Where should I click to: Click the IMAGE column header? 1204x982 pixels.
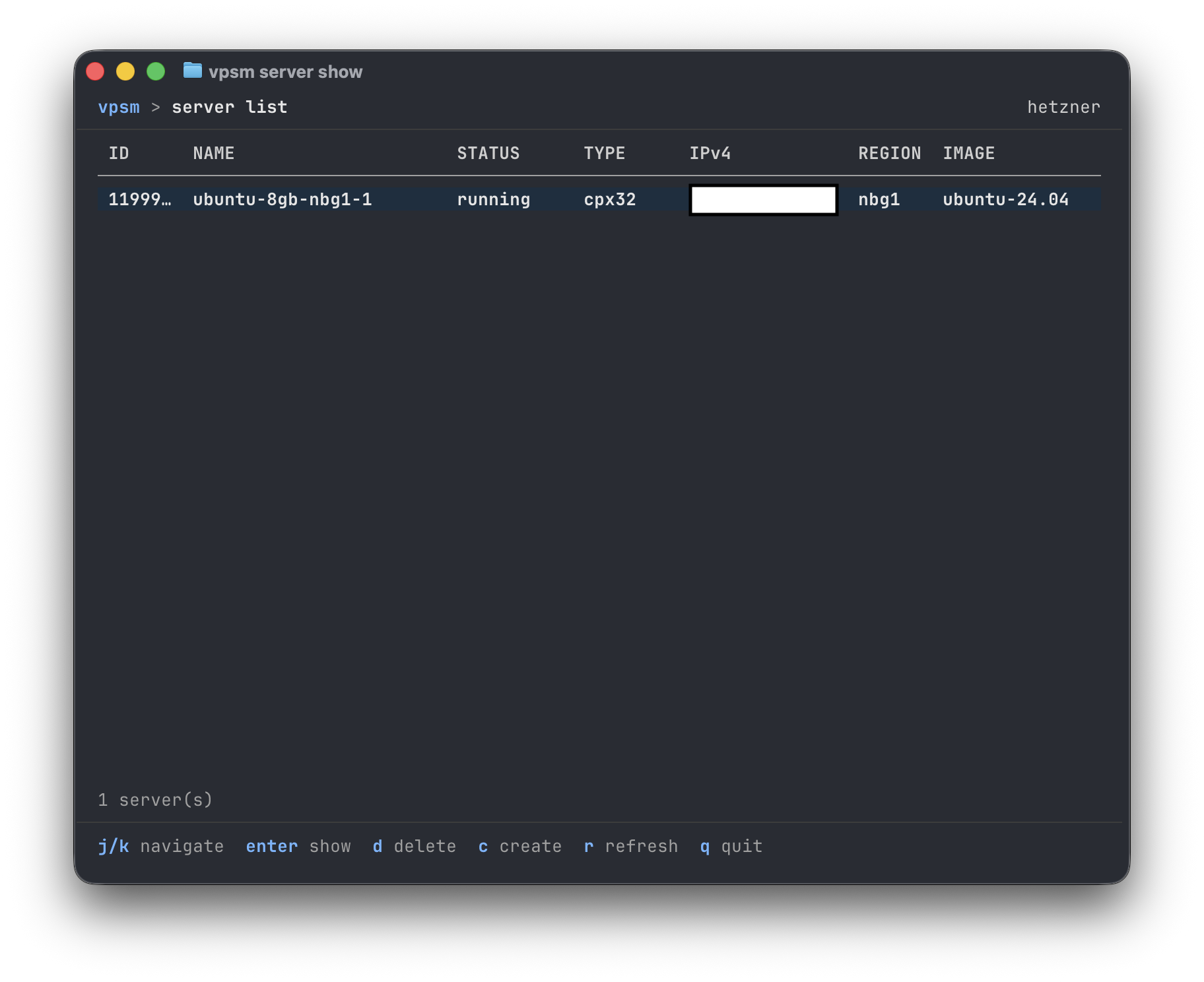pos(968,153)
